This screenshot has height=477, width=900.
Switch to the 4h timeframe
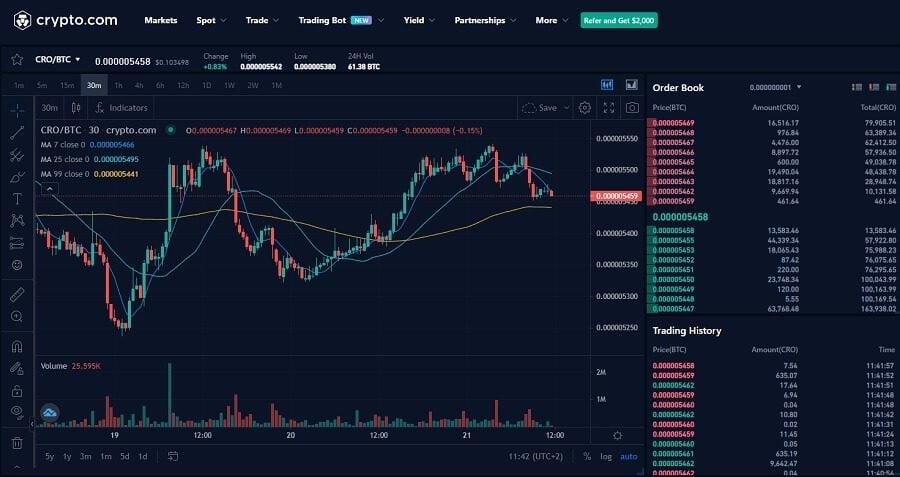point(139,86)
